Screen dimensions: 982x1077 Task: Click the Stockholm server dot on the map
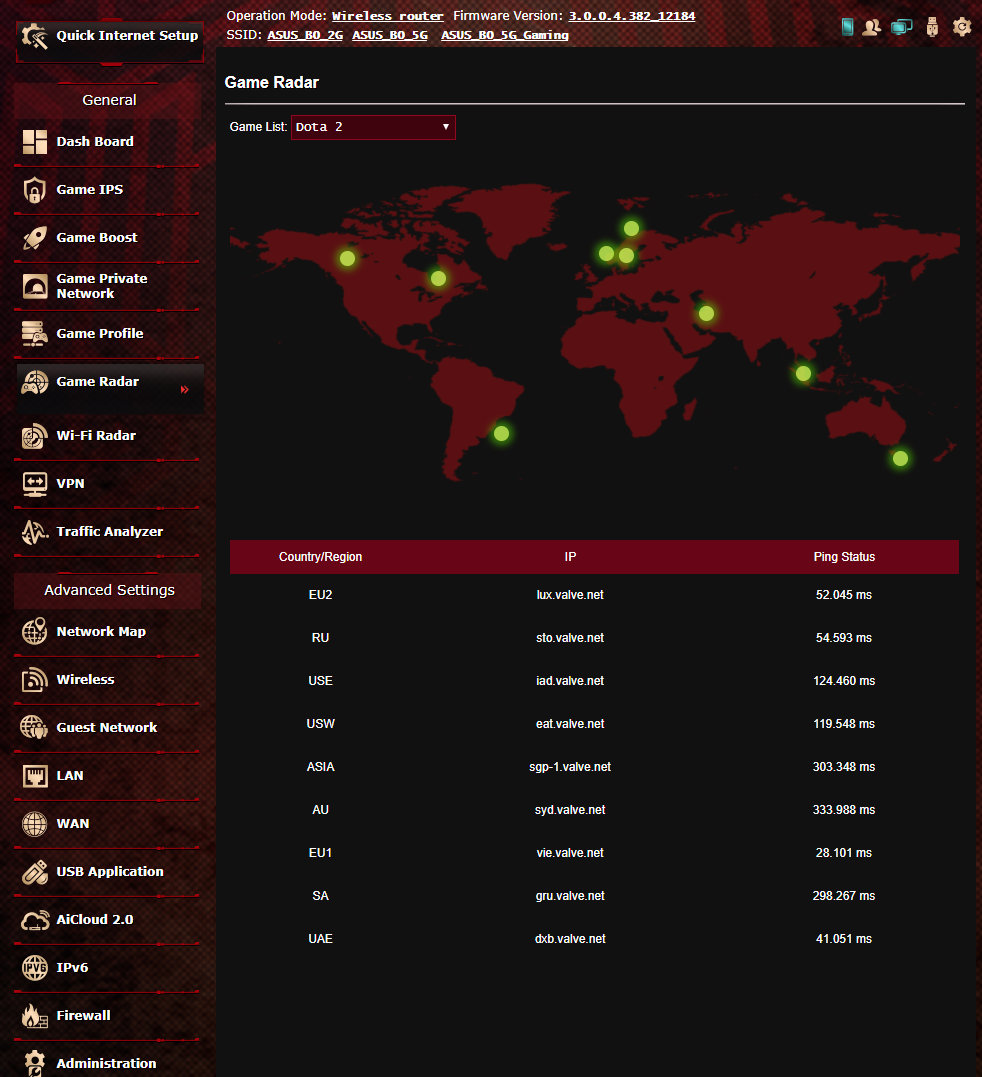pos(631,228)
